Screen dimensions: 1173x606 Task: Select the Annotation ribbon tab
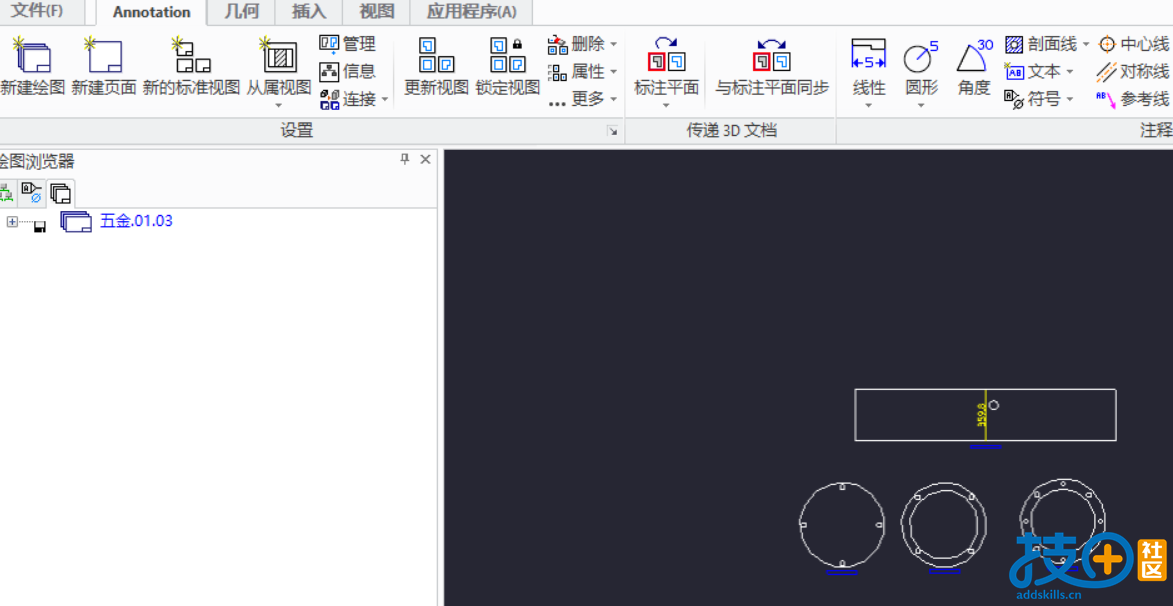[152, 12]
